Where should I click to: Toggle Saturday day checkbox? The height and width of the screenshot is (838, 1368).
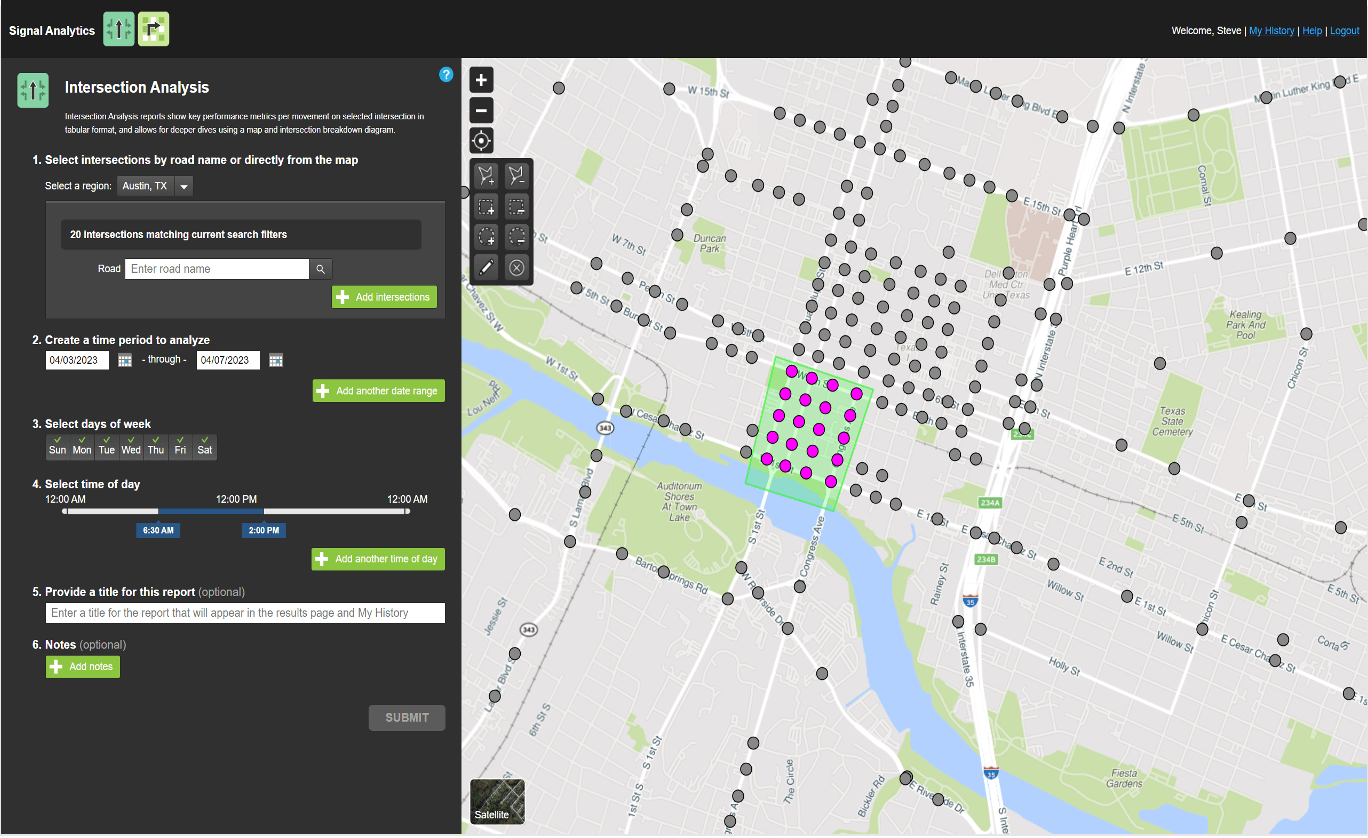tap(204, 446)
